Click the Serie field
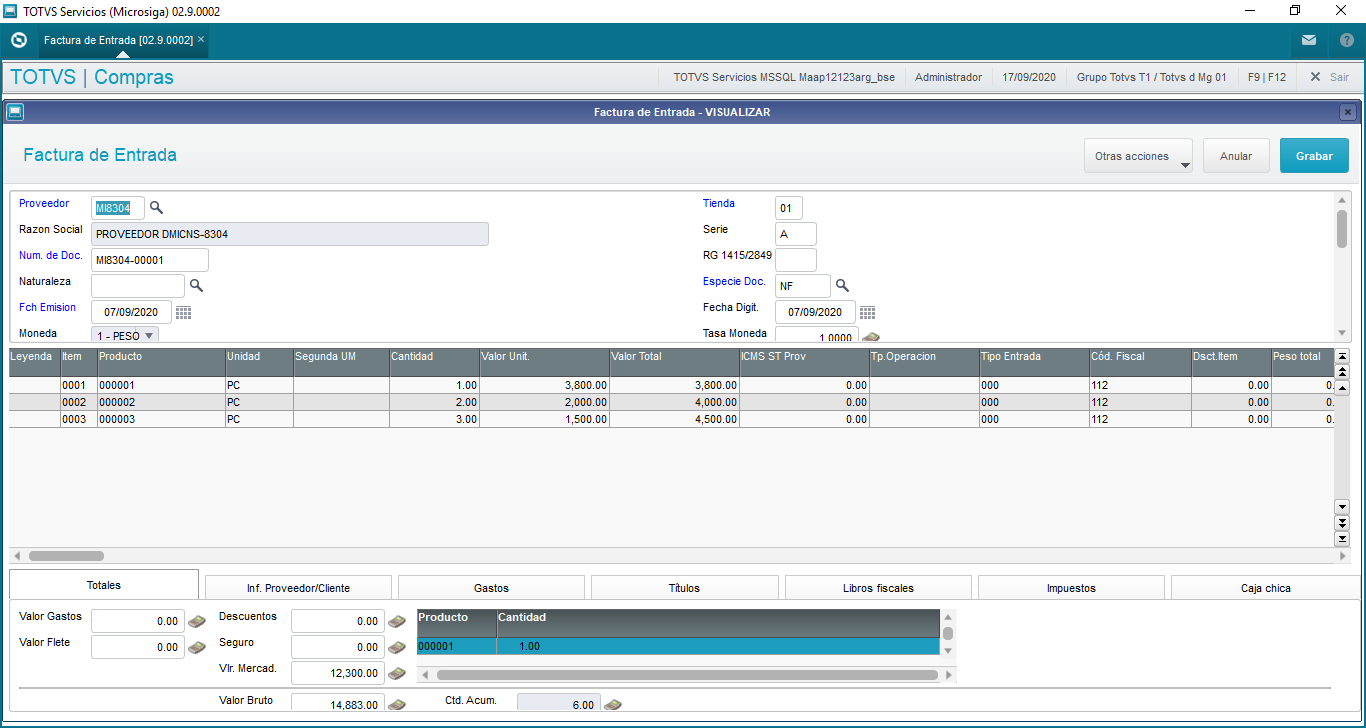This screenshot has height=728, width=1366. 796,234
